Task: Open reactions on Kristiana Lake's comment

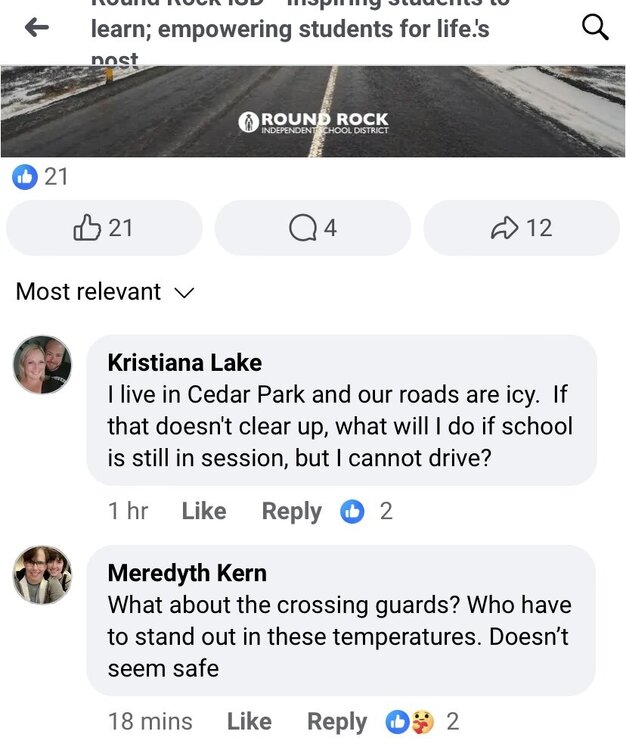Action: pos(365,512)
